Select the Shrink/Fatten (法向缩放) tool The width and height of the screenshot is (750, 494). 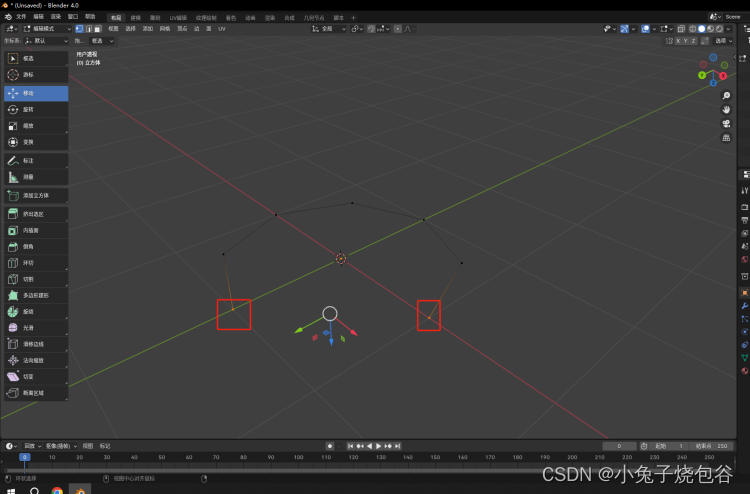click(x=36, y=361)
